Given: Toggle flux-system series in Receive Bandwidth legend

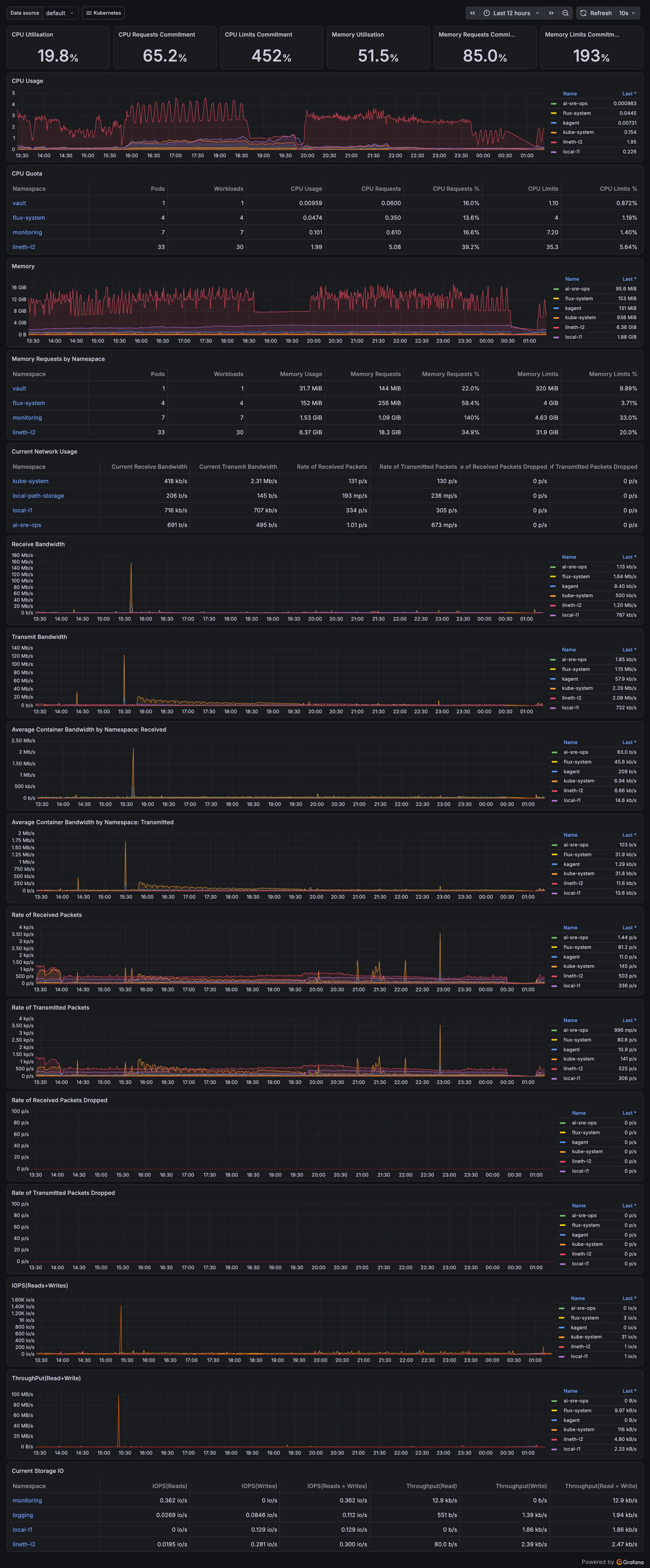Looking at the screenshot, I should tap(575, 576).
